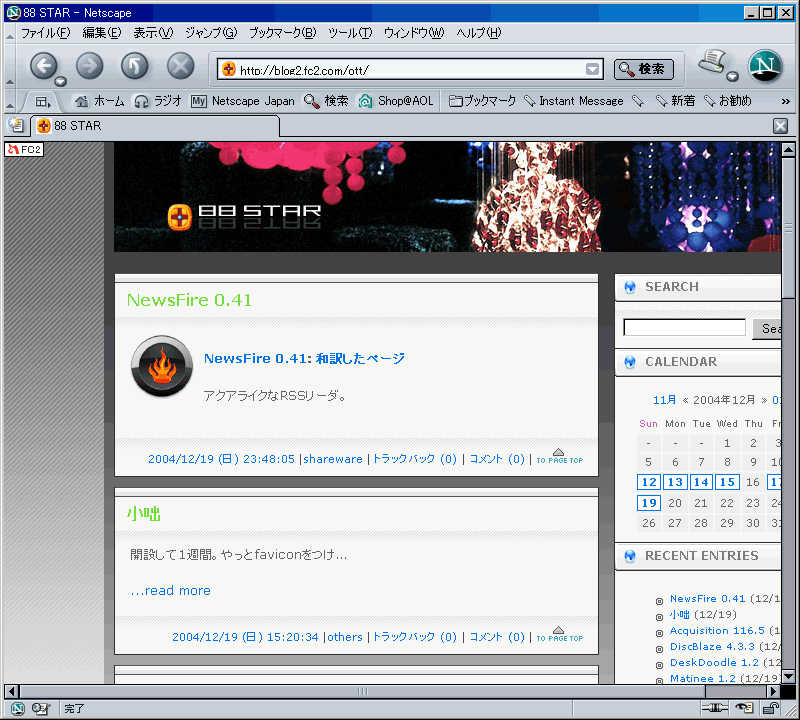Image resolution: width=800 pixels, height=720 pixels.
Task: Click the horizontal scrollbar right arrow
Action: [774, 691]
